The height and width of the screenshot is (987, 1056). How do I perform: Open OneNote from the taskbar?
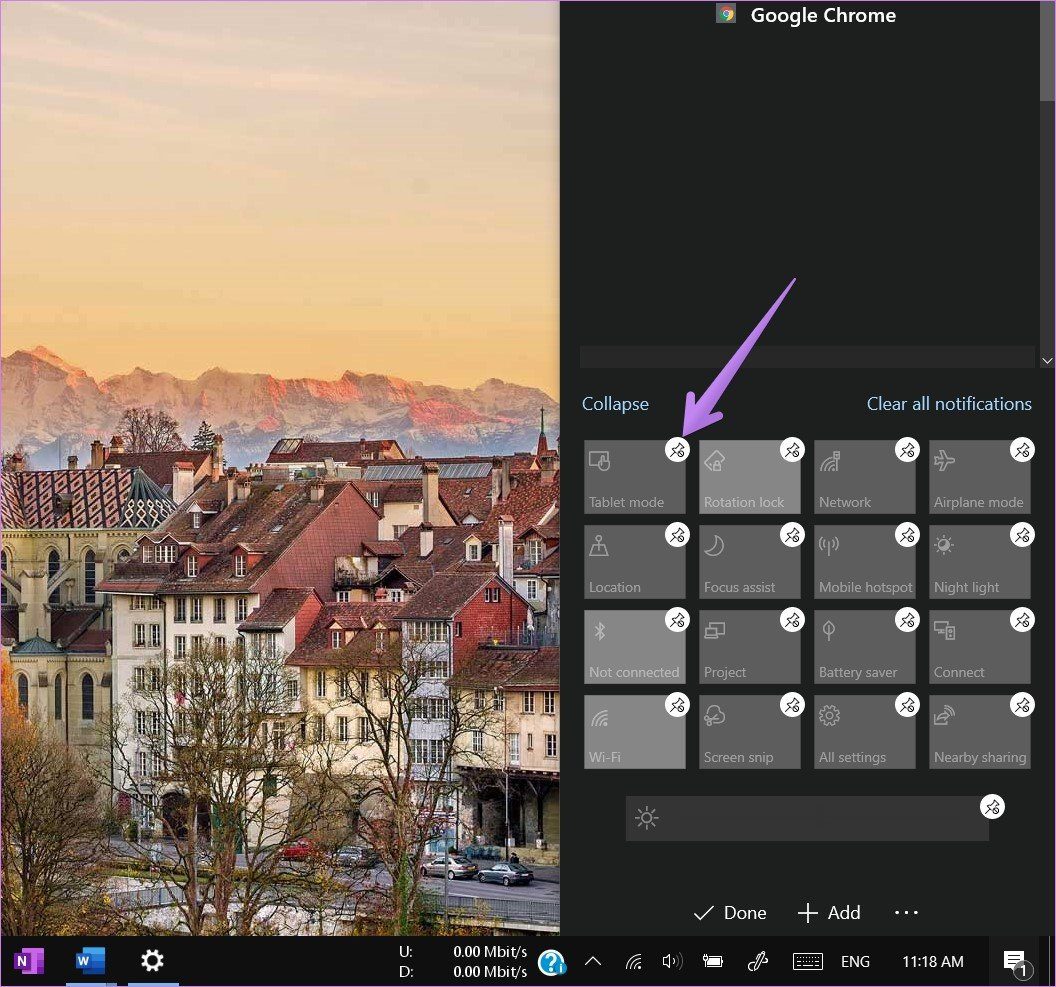click(x=29, y=961)
